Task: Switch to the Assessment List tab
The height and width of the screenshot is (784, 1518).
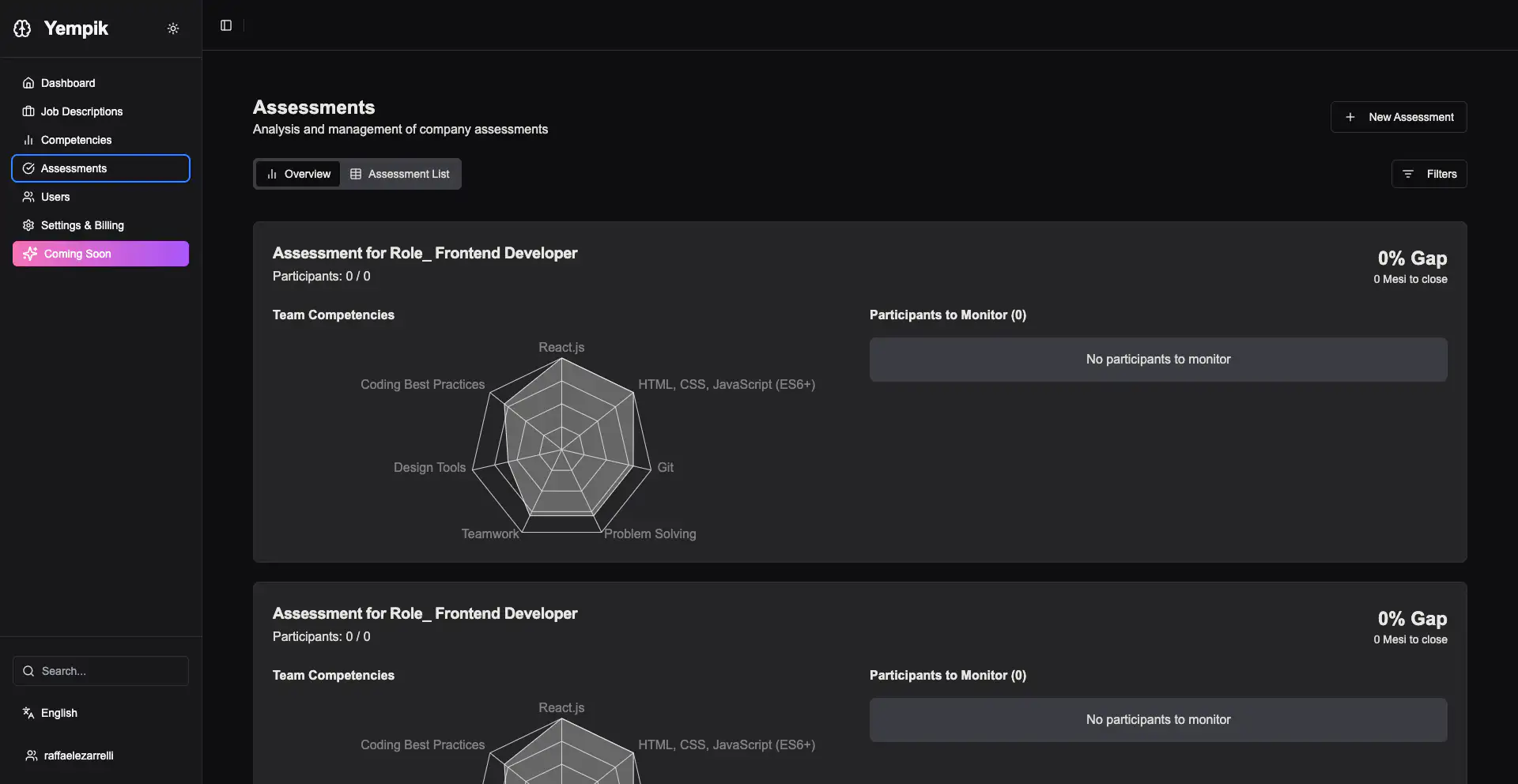Action: pyautogui.click(x=400, y=174)
